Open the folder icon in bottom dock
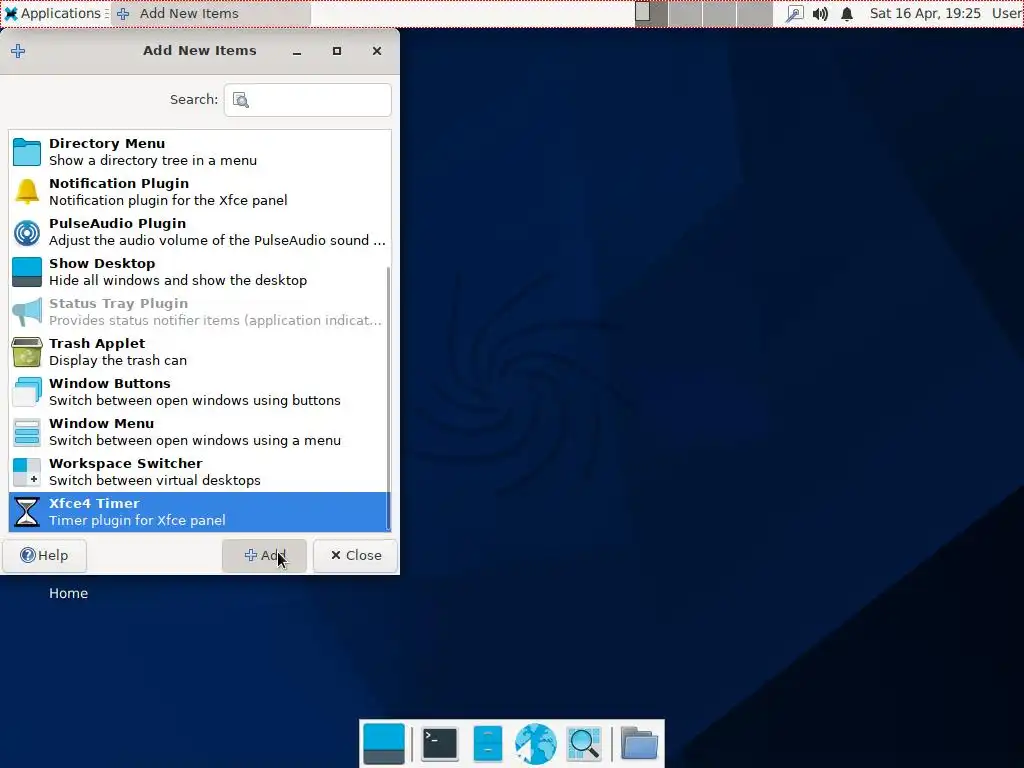Image resolution: width=1024 pixels, height=768 pixels. pyautogui.click(x=639, y=743)
